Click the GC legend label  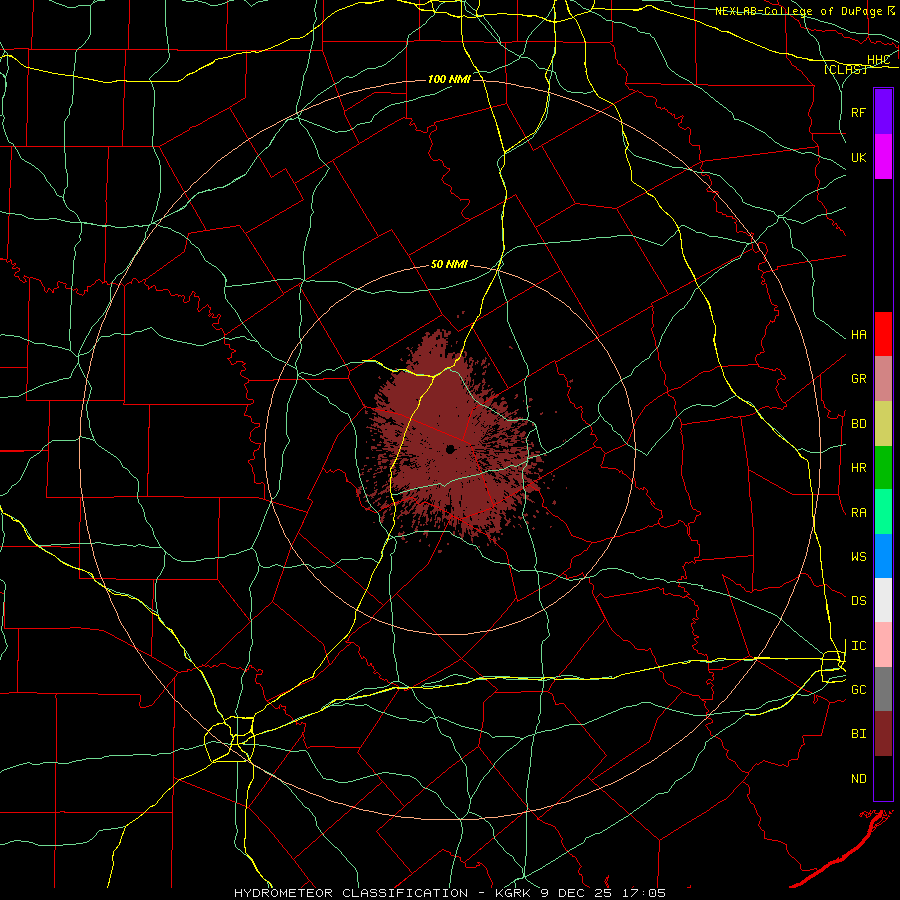(x=859, y=690)
